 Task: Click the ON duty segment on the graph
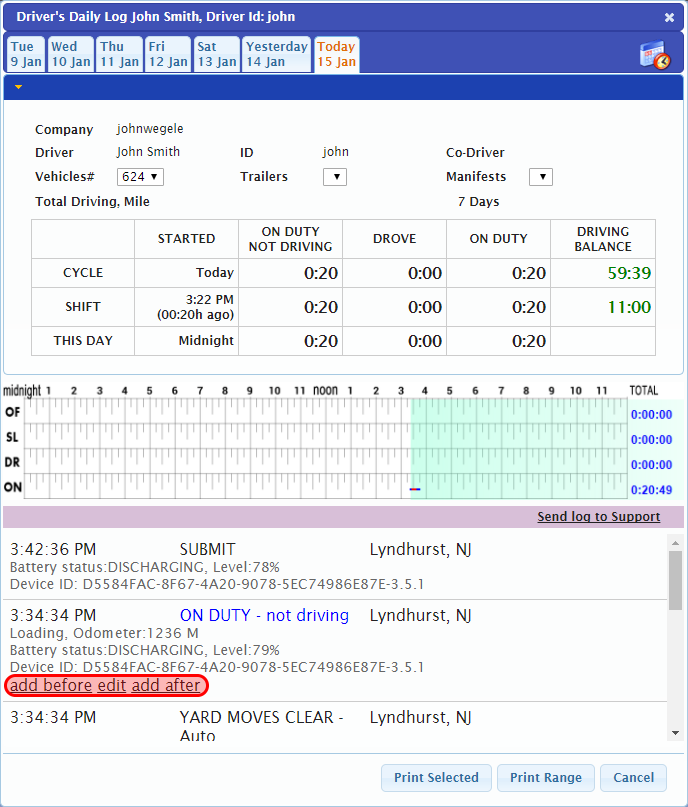(x=415, y=489)
